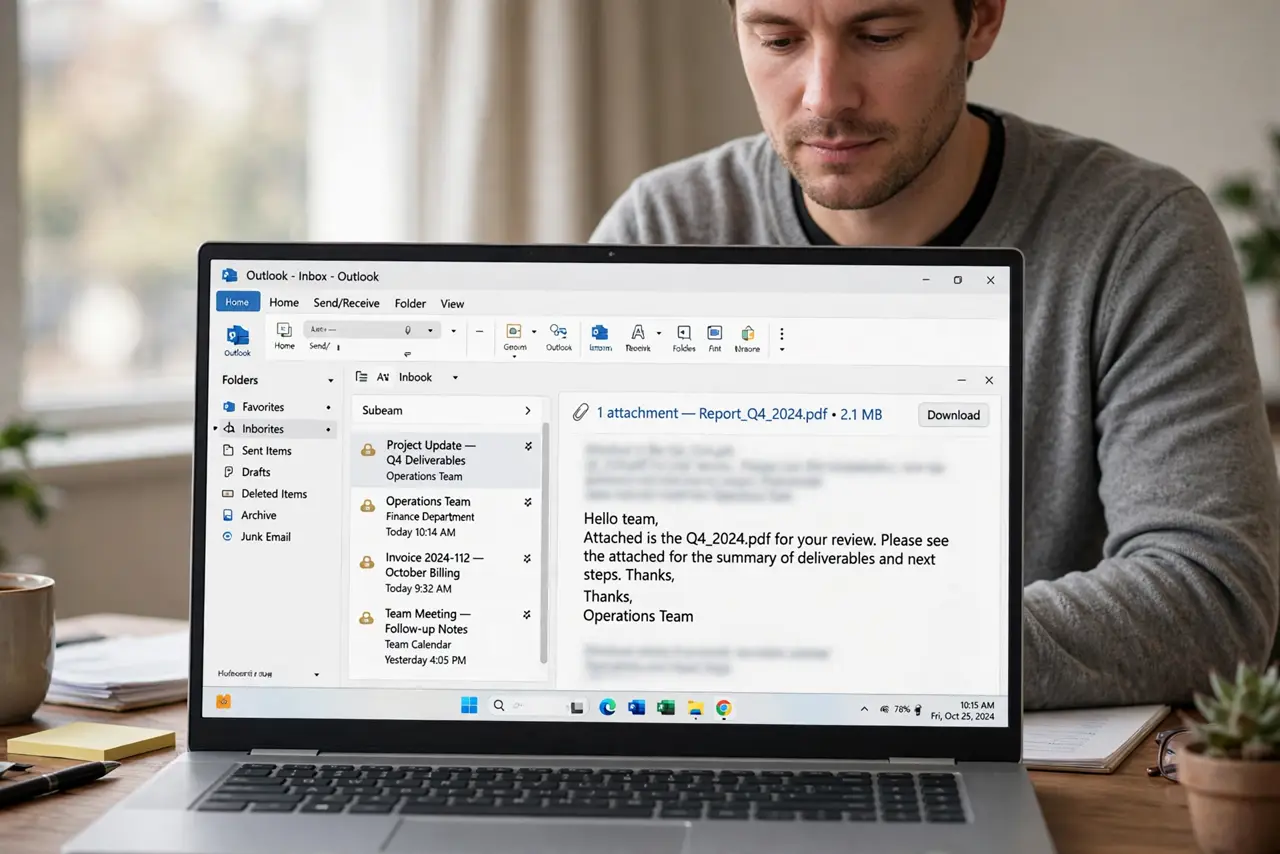This screenshot has width=1280, height=854.
Task: Open Microsoft Edge from the taskbar
Action: coord(607,708)
